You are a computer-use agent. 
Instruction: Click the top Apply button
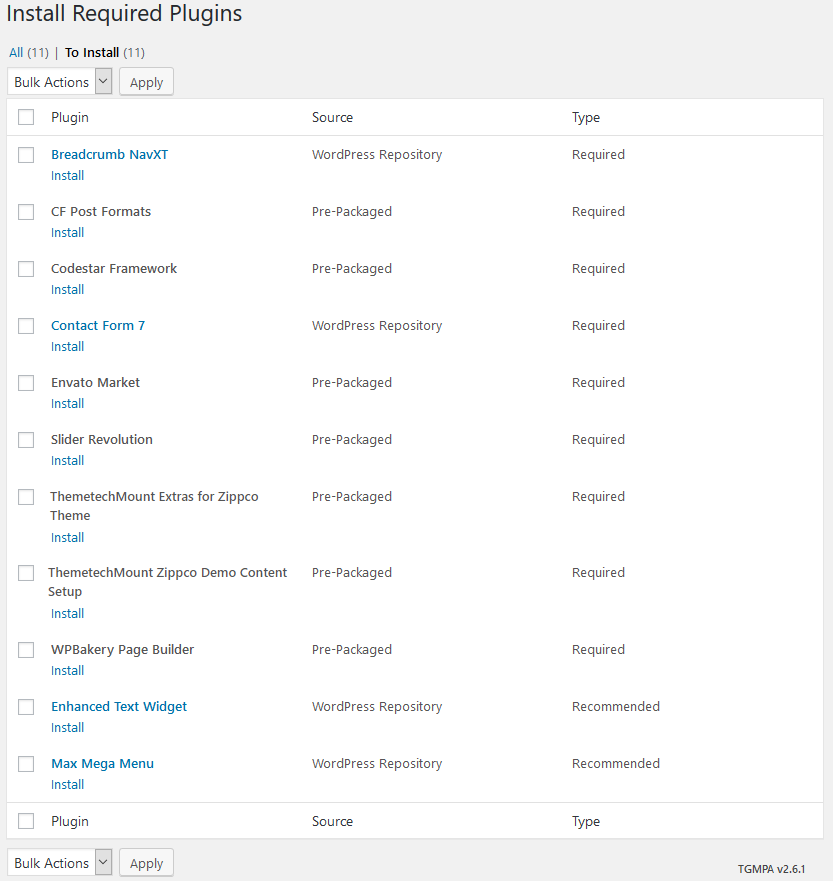point(146,82)
